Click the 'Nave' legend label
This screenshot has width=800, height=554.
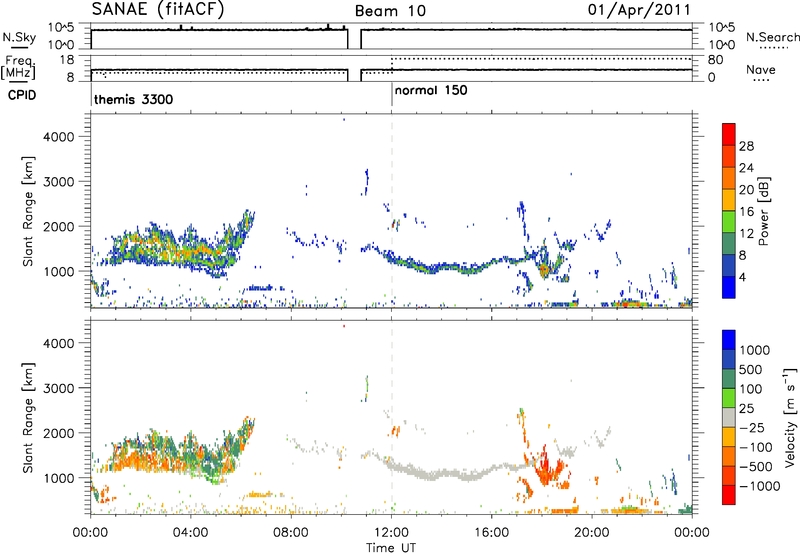[761, 70]
